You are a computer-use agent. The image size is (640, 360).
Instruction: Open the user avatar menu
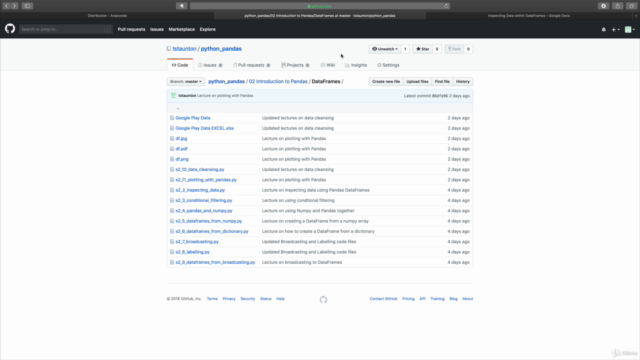[630, 29]
